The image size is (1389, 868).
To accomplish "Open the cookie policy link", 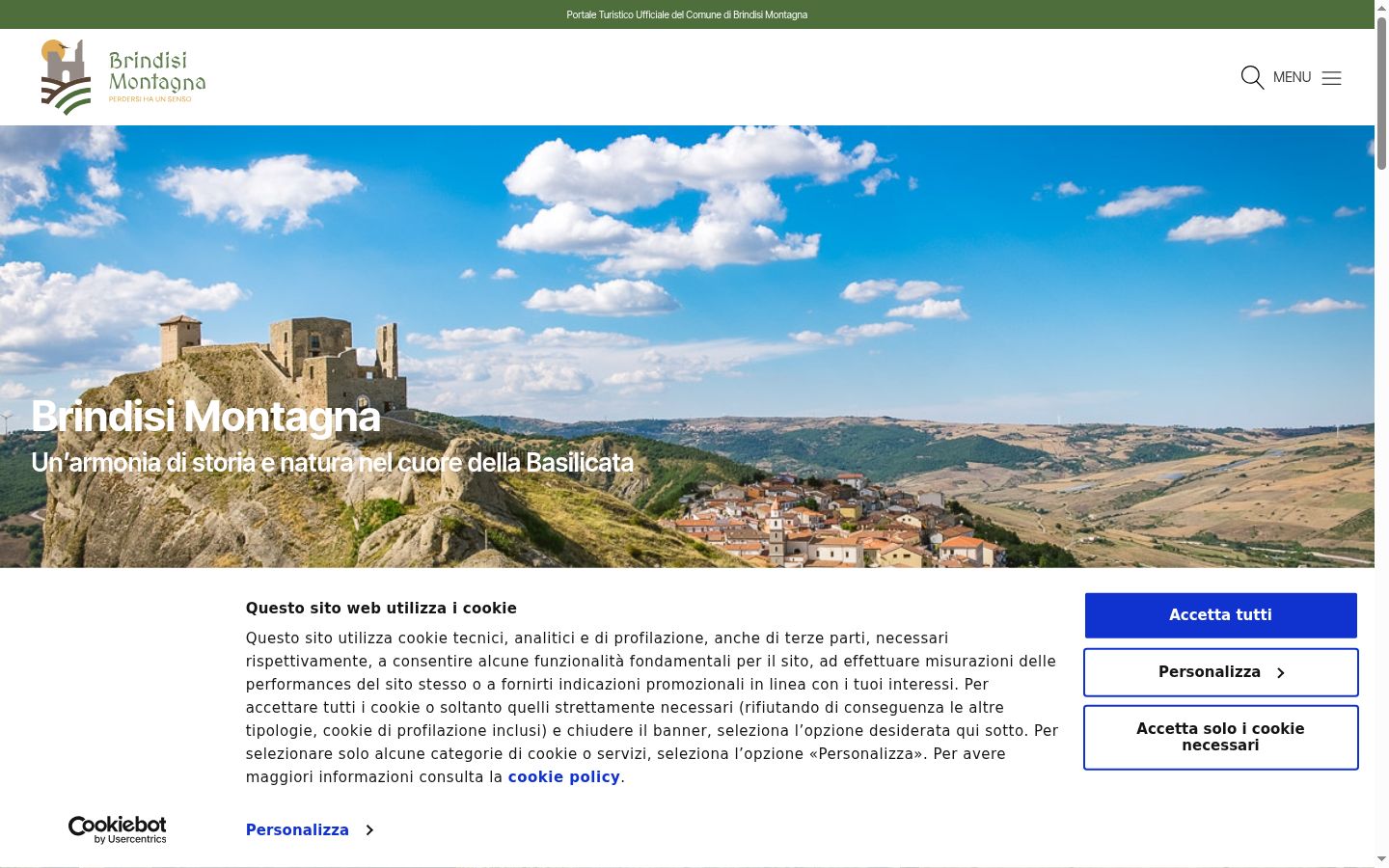I will coord(564,777).
